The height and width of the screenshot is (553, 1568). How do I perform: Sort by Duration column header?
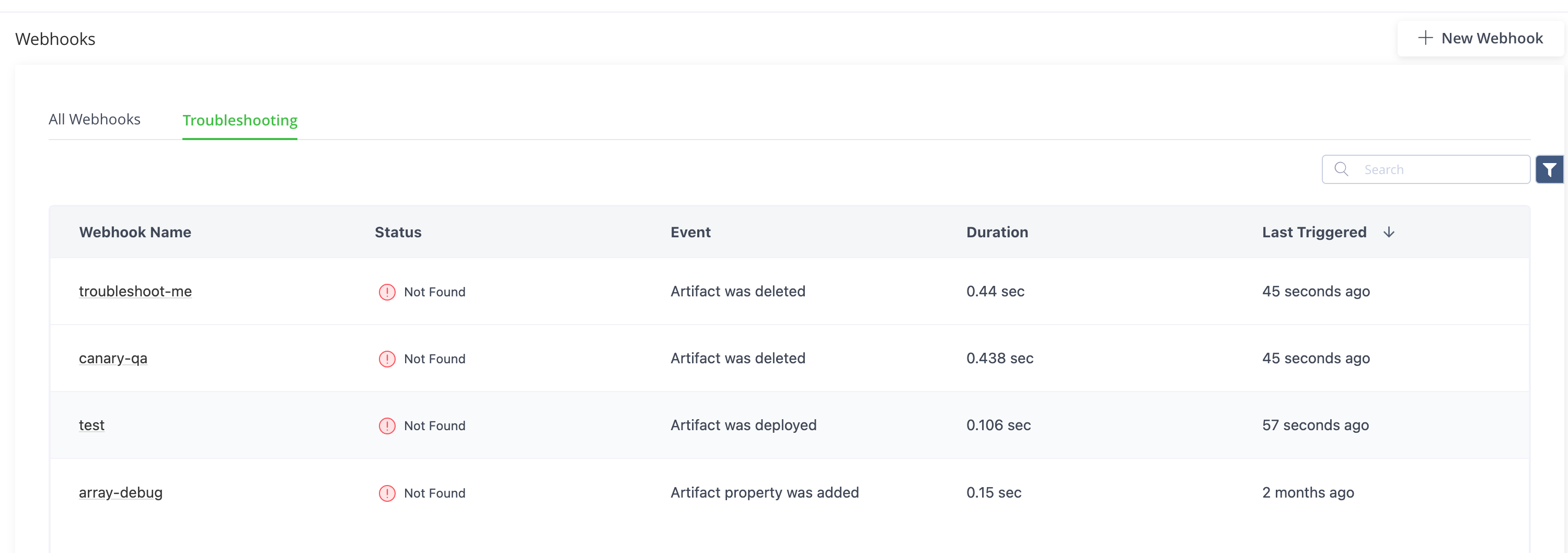click(997, 233)
